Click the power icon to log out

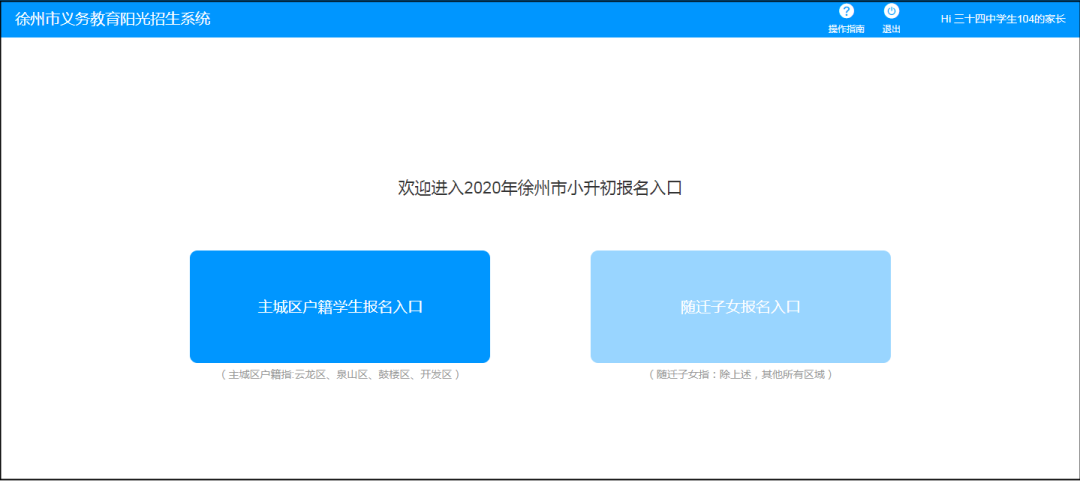(x=891, y=11)
